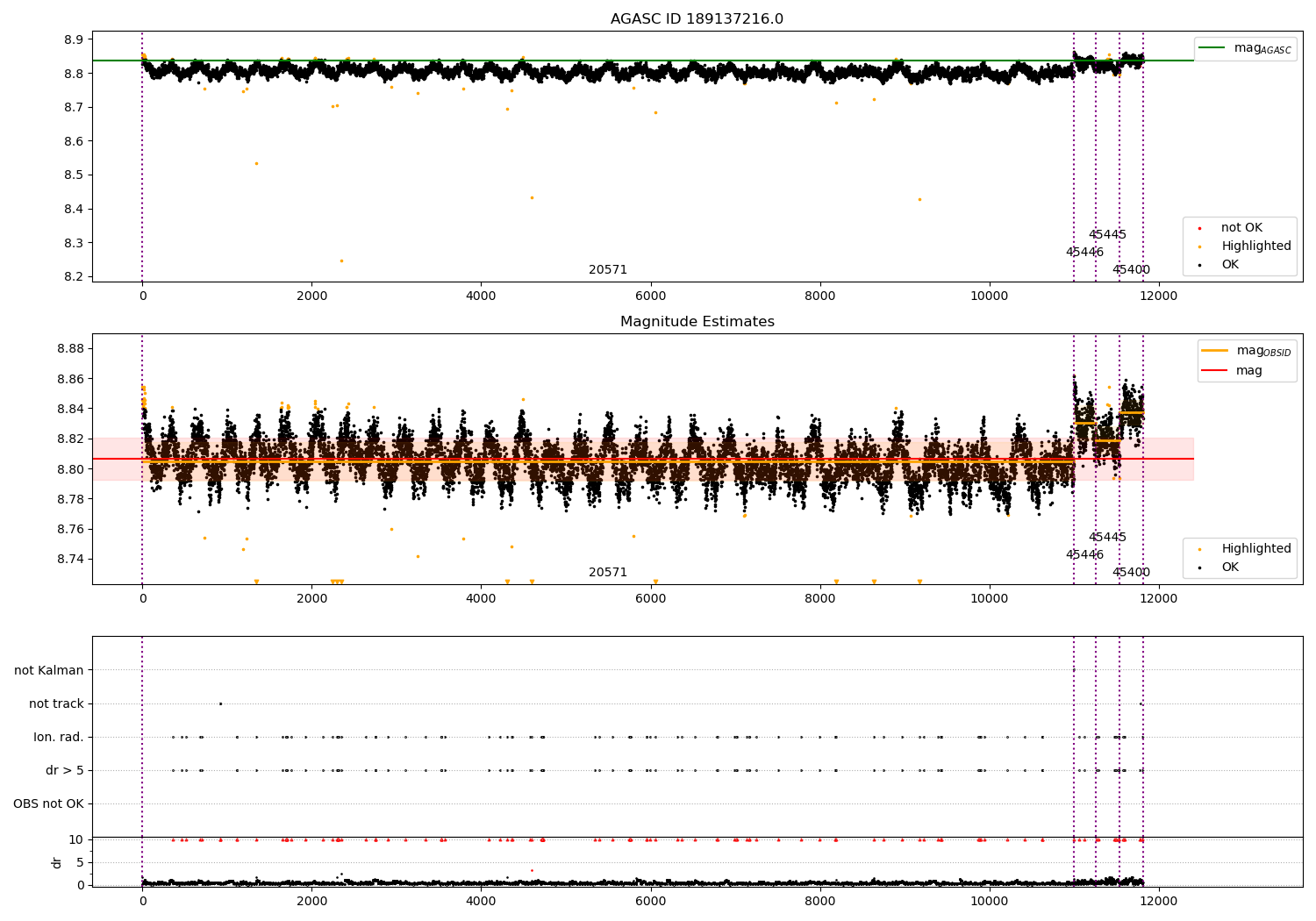Viewport: 1316px width, 921px height.
Task: Click the 'Ion. rad.' axis label
Action: point(59,737)
